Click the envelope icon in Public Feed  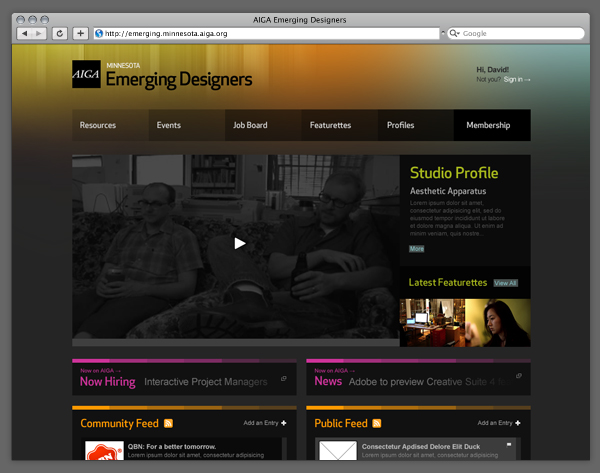coord(338,451)
